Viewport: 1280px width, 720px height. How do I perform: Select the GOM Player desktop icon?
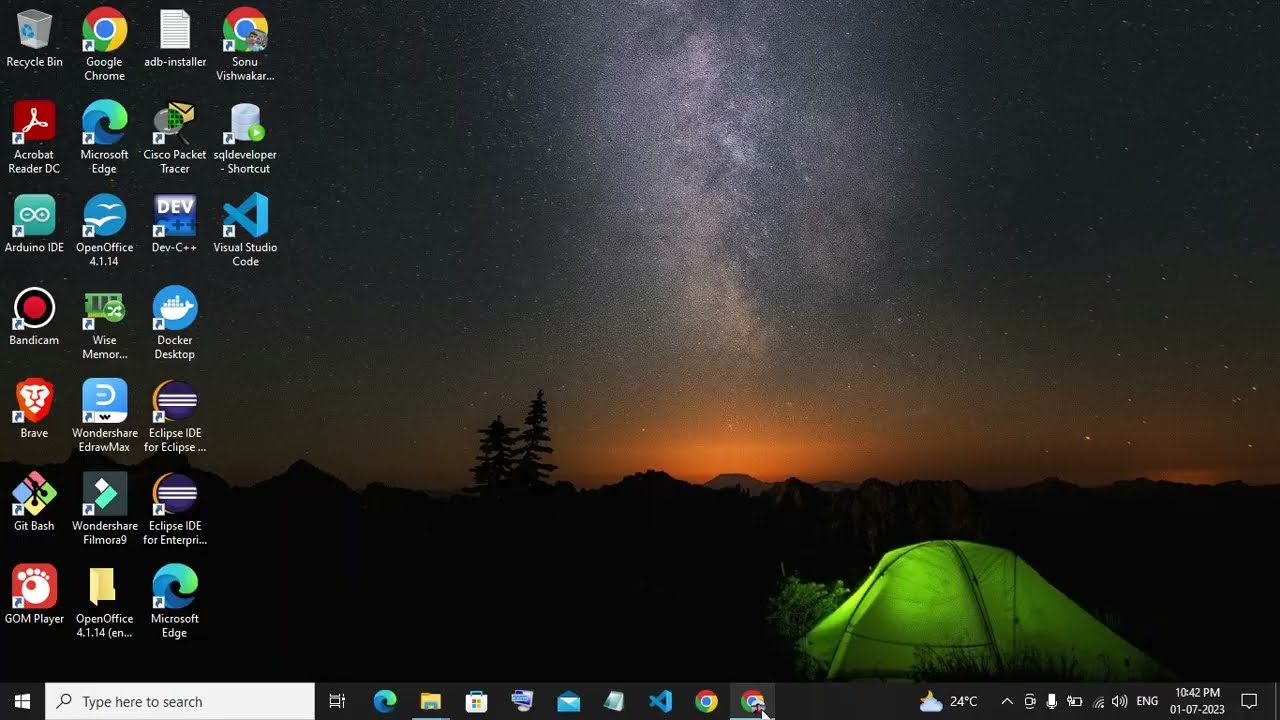coord(34,596)
